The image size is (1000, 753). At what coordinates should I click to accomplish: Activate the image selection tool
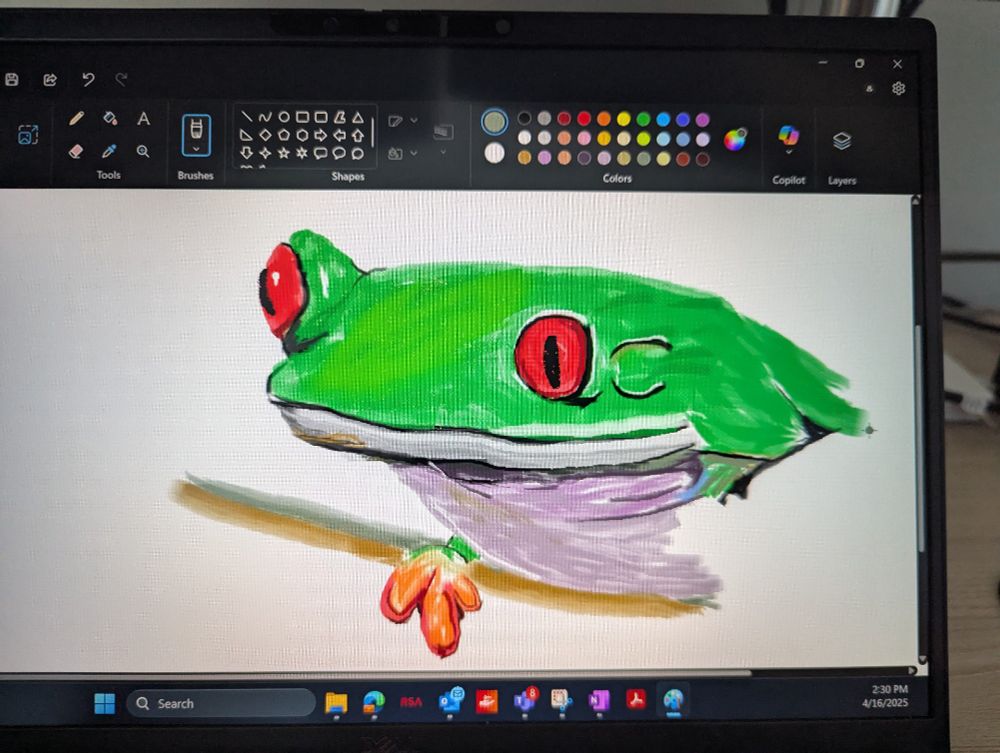pyautogui.click(x=27, y=135)
